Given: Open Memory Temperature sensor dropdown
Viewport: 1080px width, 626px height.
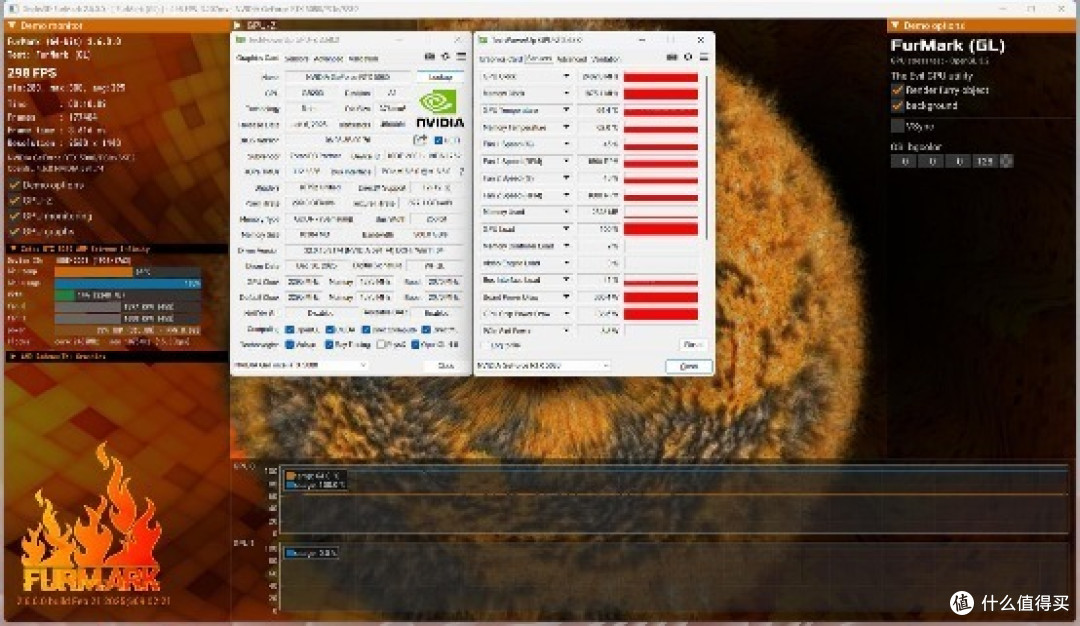Looking at the screenshot, I should point(566,127).
